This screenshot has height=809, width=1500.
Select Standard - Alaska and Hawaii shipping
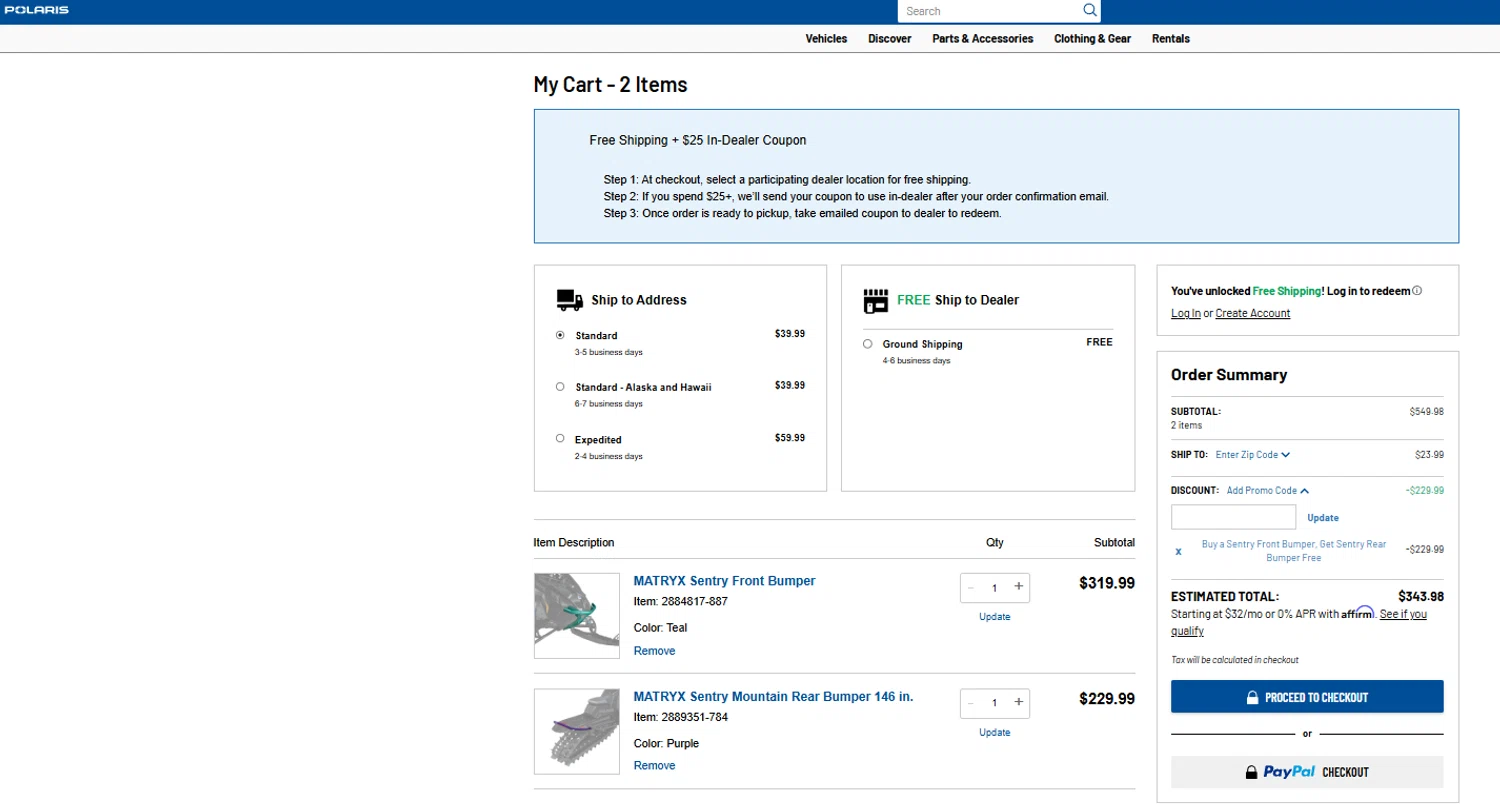coord(560,386)
